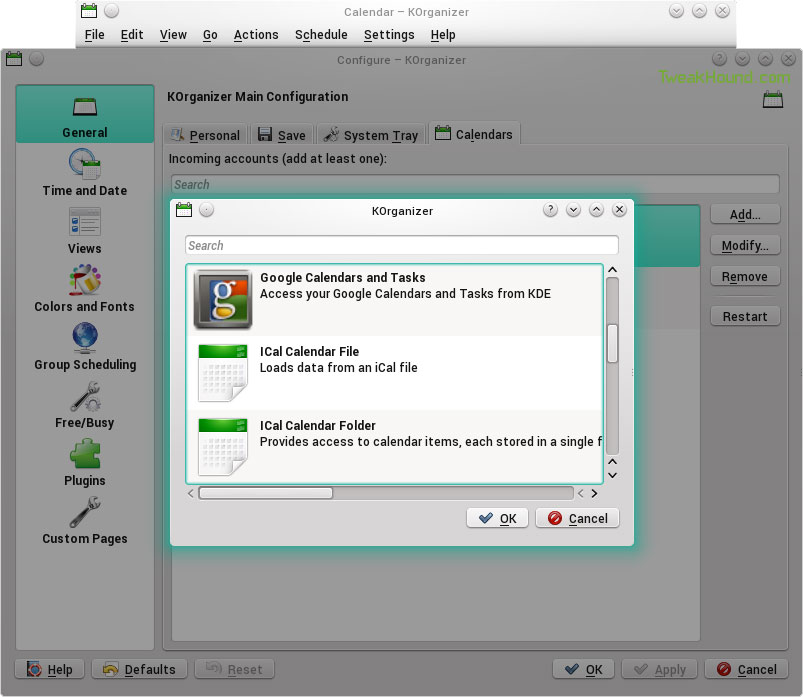Click Cancel in the Configure window
803x697 pixels.
(747, 669)
